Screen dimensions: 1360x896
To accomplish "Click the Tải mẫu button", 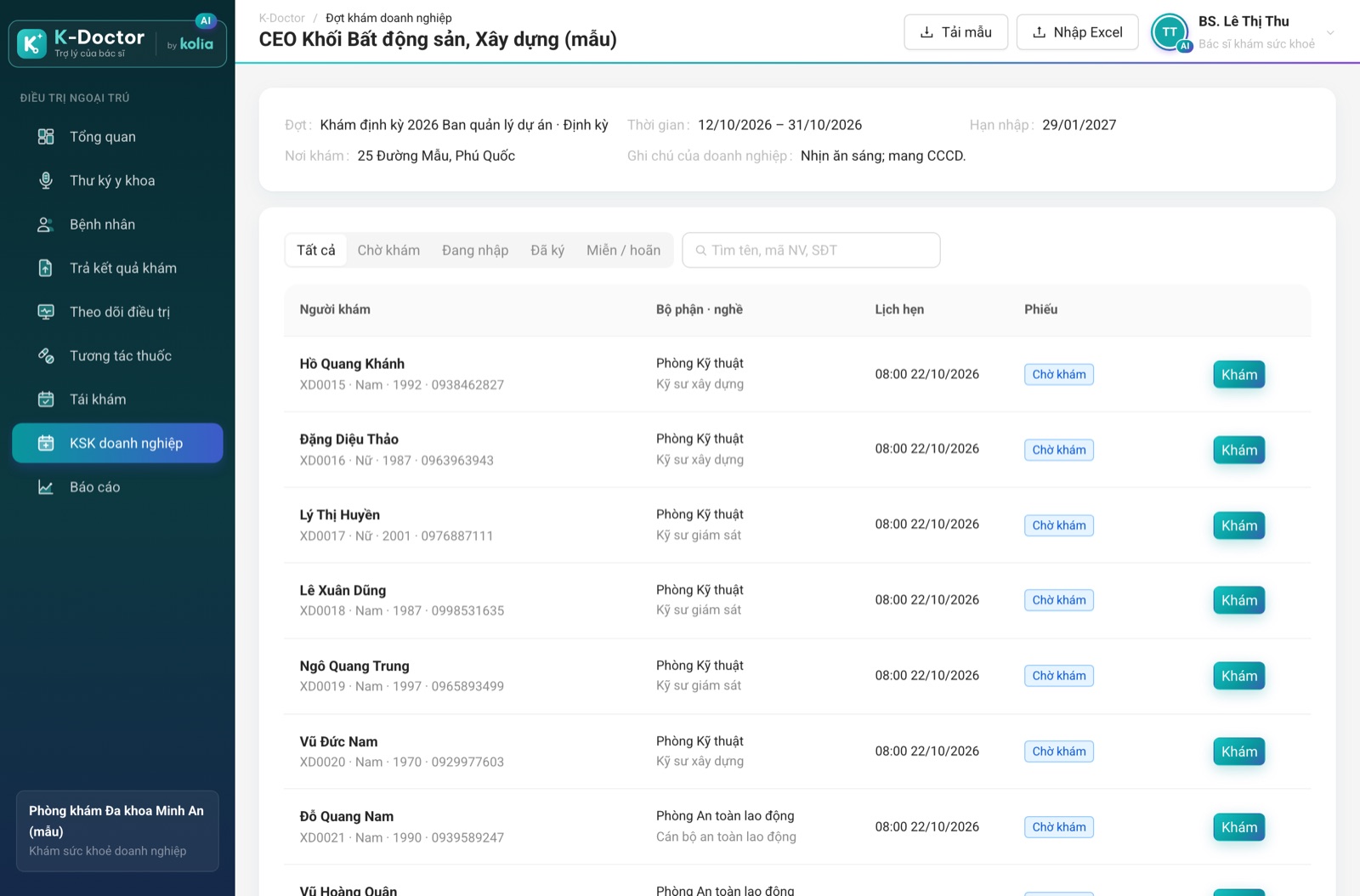I will [x=955, y=32].
